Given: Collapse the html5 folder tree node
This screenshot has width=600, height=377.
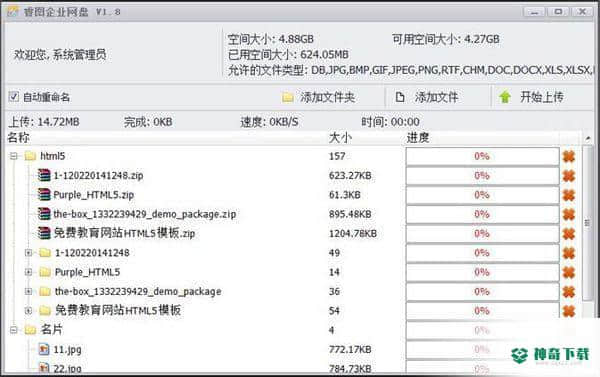Looking at the screenshot, I should tap(14, 156).
